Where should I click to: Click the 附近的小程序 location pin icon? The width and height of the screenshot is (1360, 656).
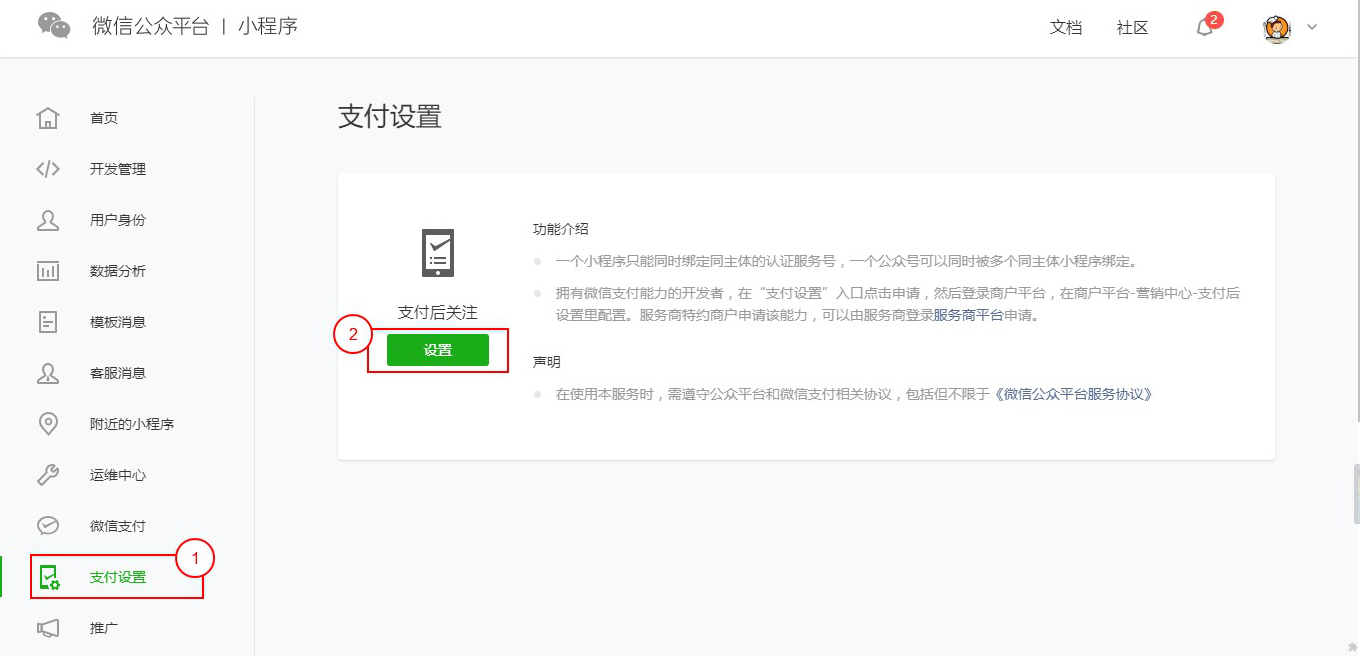[x=48, y=424]
